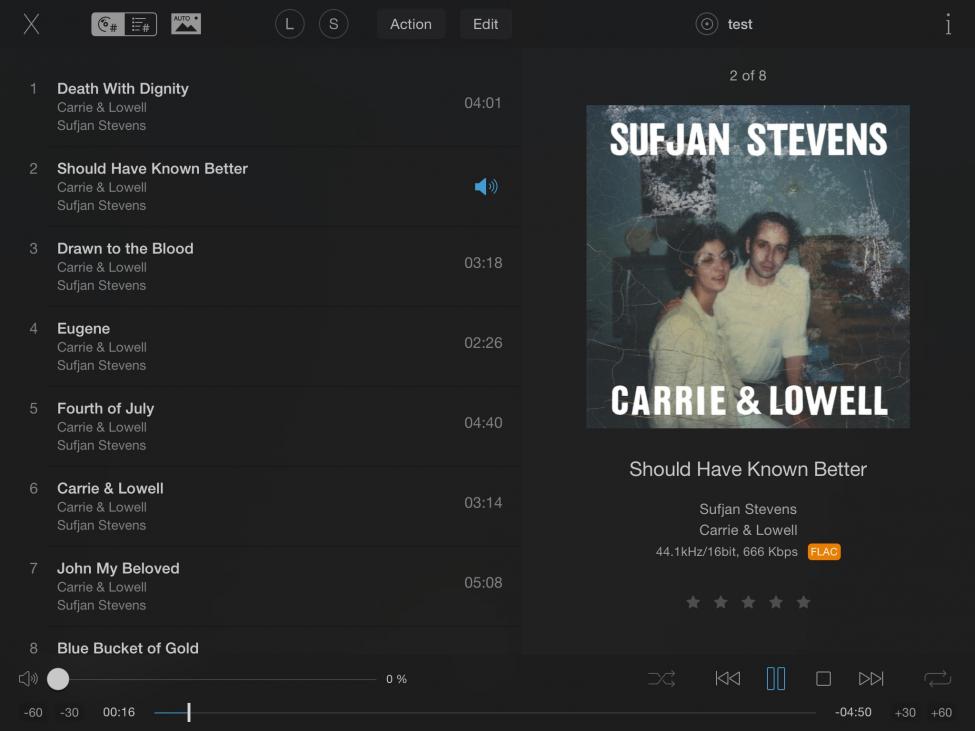975x731 pixels.
Task: Close the playlist view with the X icon
Action: pos(31,24)
